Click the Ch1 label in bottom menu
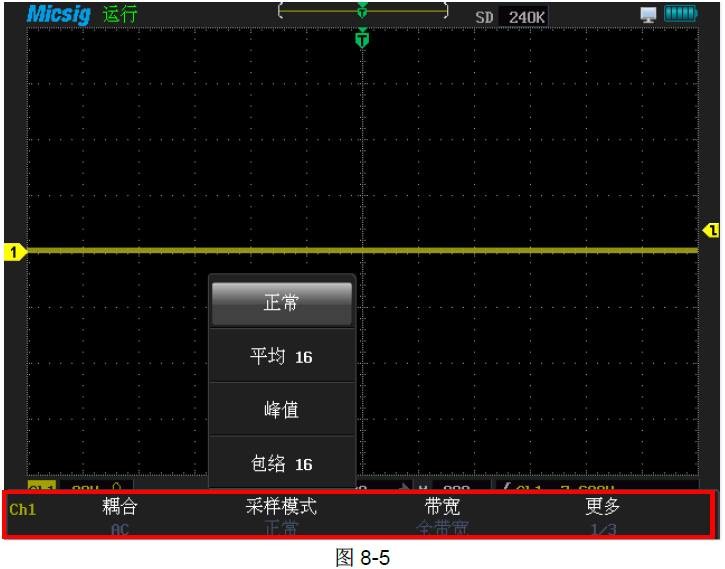725x569 pixels. (22, 510)
